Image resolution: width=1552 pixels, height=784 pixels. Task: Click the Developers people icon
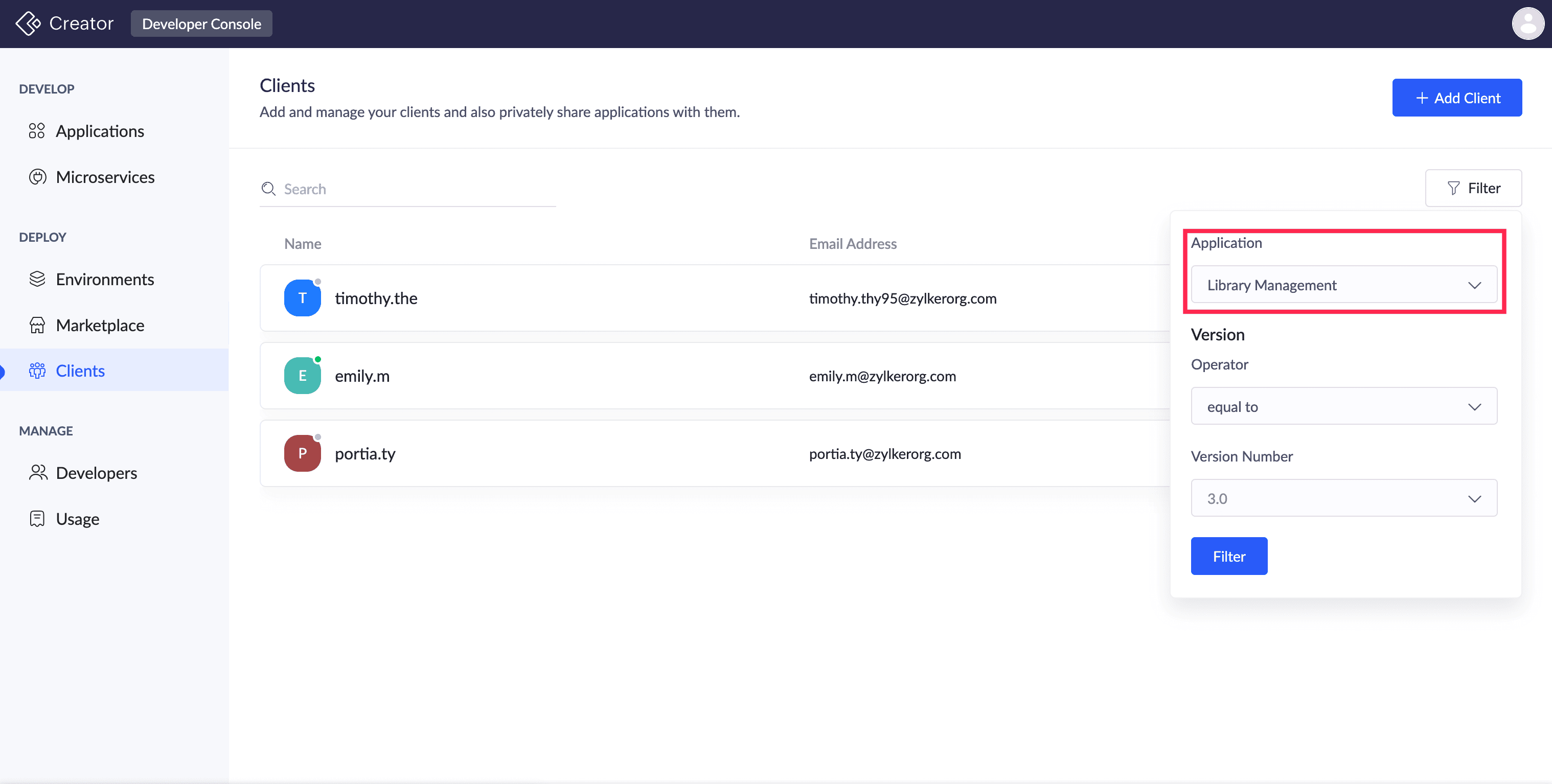coord(38,473)
